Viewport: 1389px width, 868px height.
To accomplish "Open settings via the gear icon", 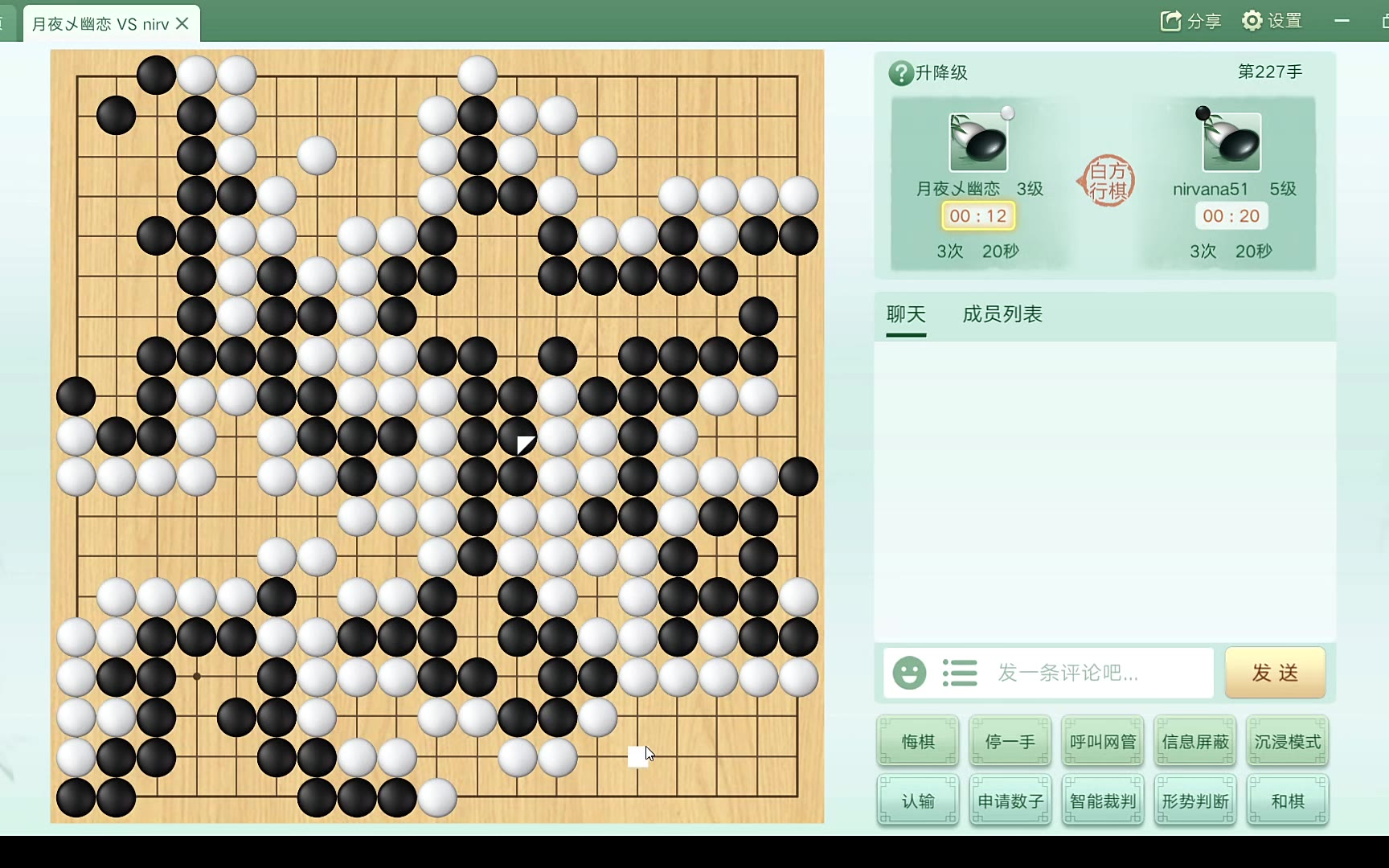I will (1252, 21).
